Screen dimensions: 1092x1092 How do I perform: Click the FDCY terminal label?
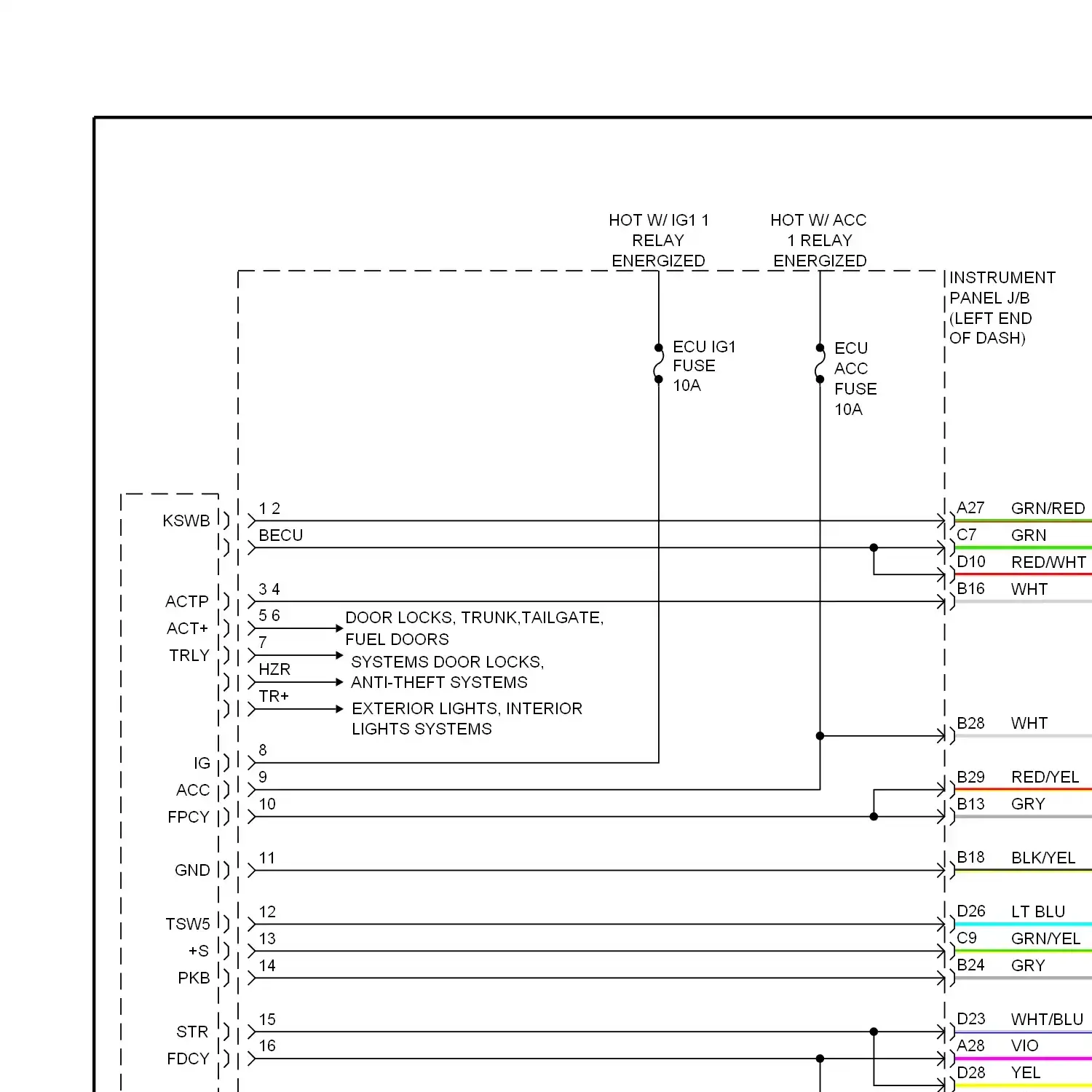pyautogui.click(x=188, y=1059)
